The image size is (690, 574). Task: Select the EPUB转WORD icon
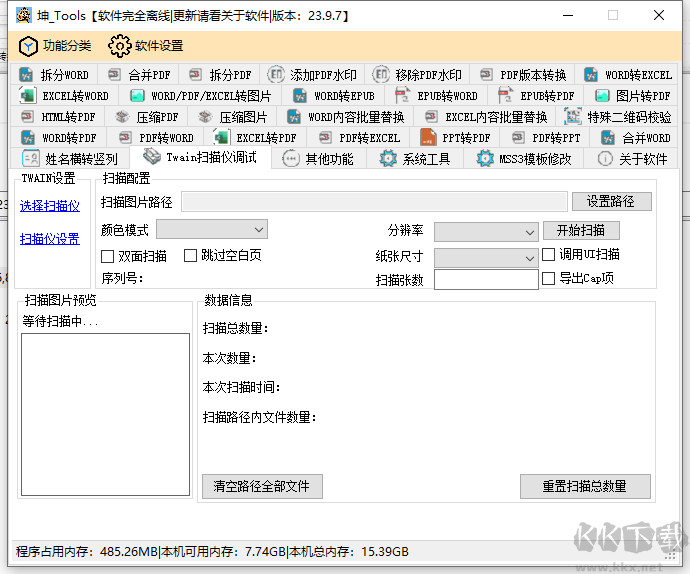(402, 96)
